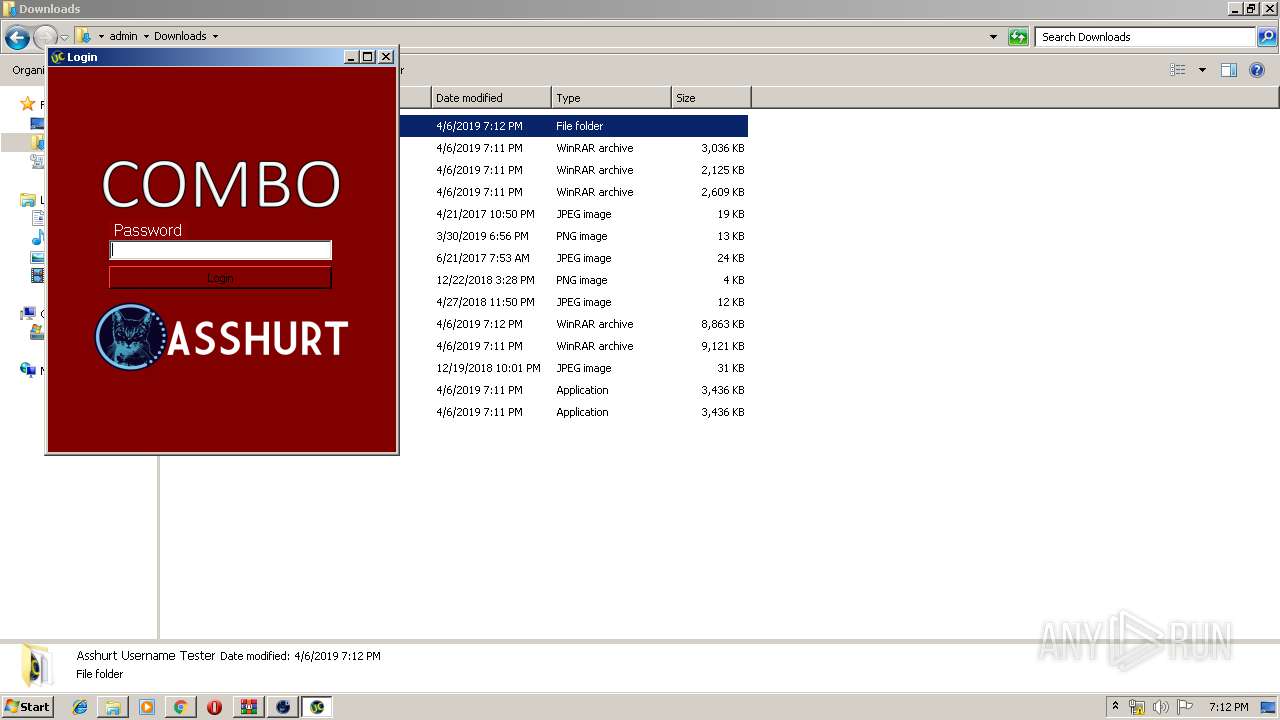This screenshot has width=1280, height=720.
Task: Change the view with the views icon
Action: click(x=1178, y=70)
